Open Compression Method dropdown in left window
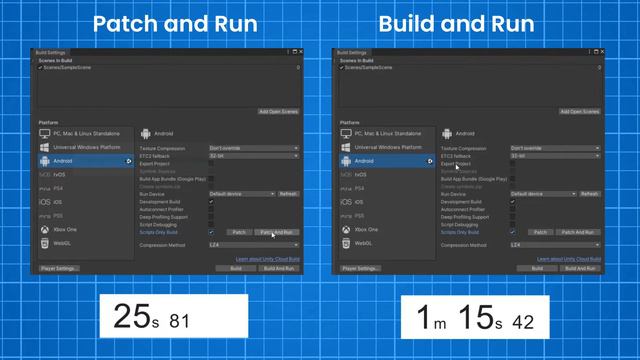The height and width of the screenshot is (360, 640). tap(253, 245)
